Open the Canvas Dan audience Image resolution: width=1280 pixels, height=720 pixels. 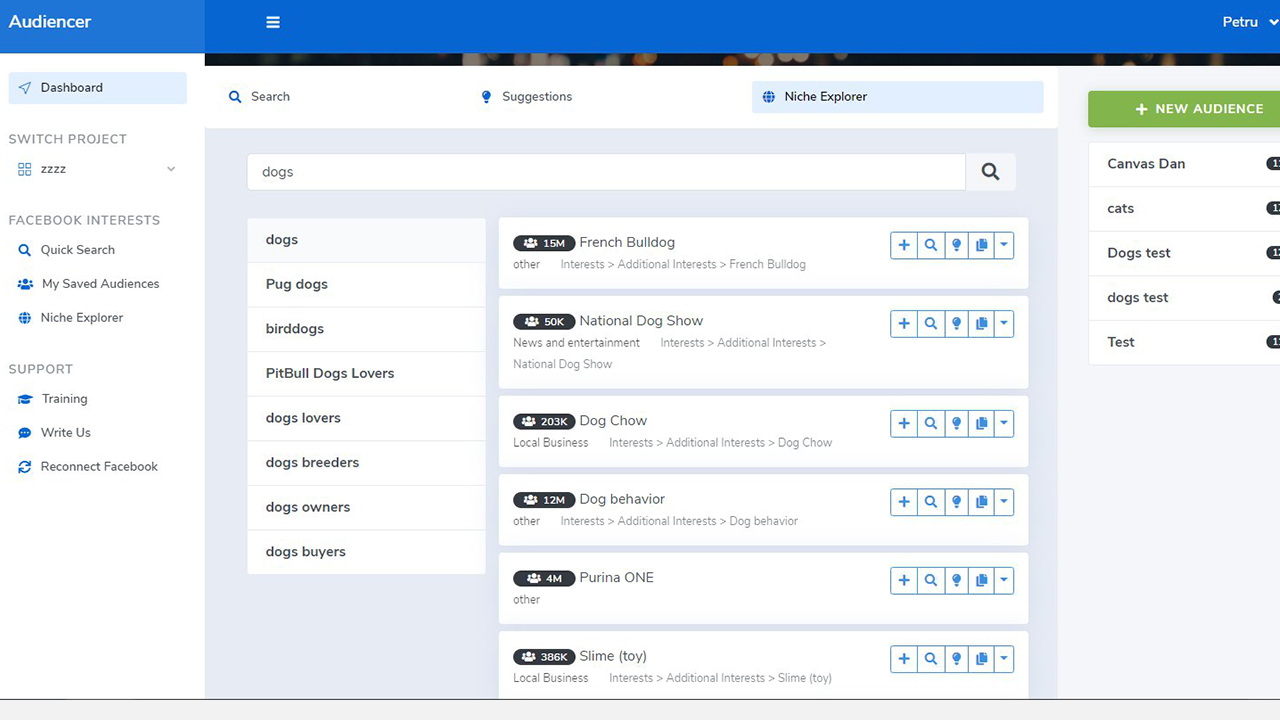point(1184,164)
